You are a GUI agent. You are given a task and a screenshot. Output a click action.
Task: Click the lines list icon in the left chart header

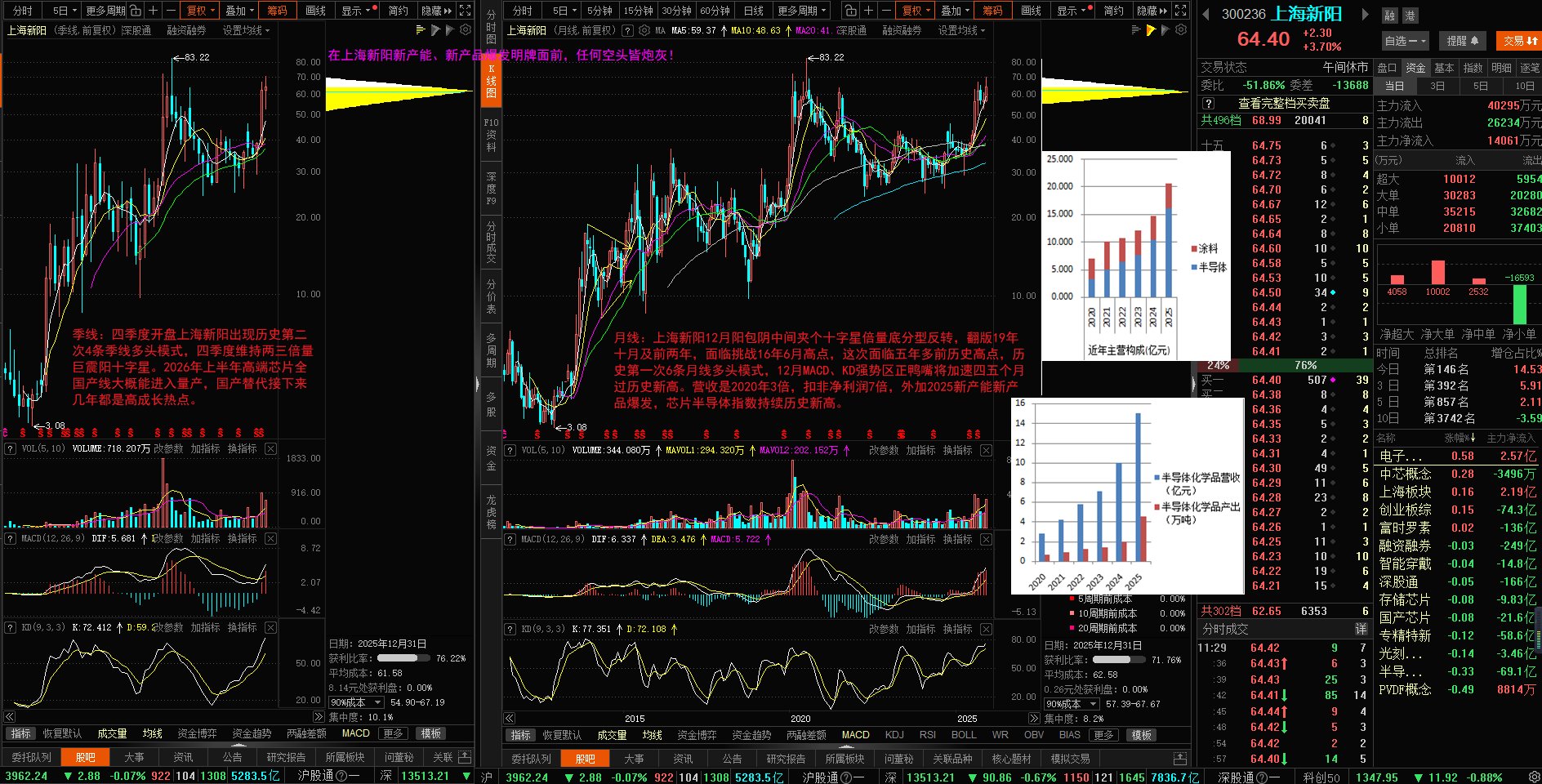coord(420,30)
